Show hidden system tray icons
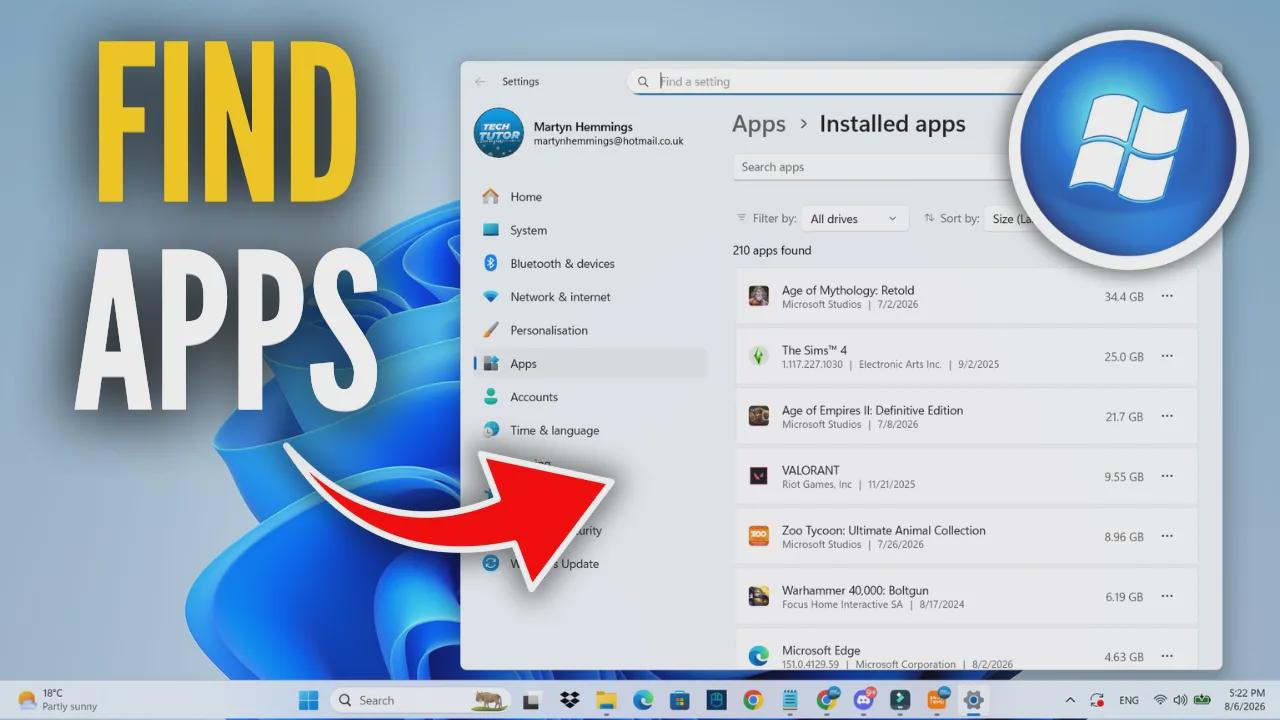The image size is (1280, 720). pyautogui.click(x=1070, y=700)
